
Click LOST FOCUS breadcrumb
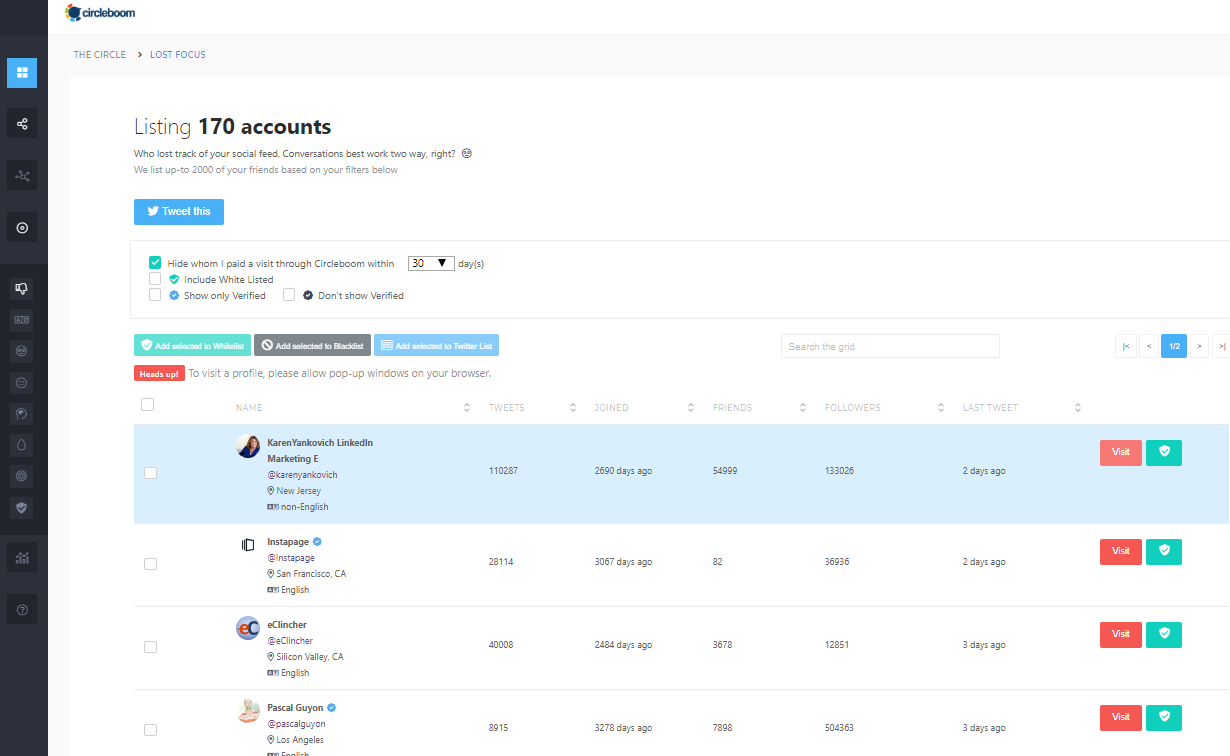click(178, 55)
